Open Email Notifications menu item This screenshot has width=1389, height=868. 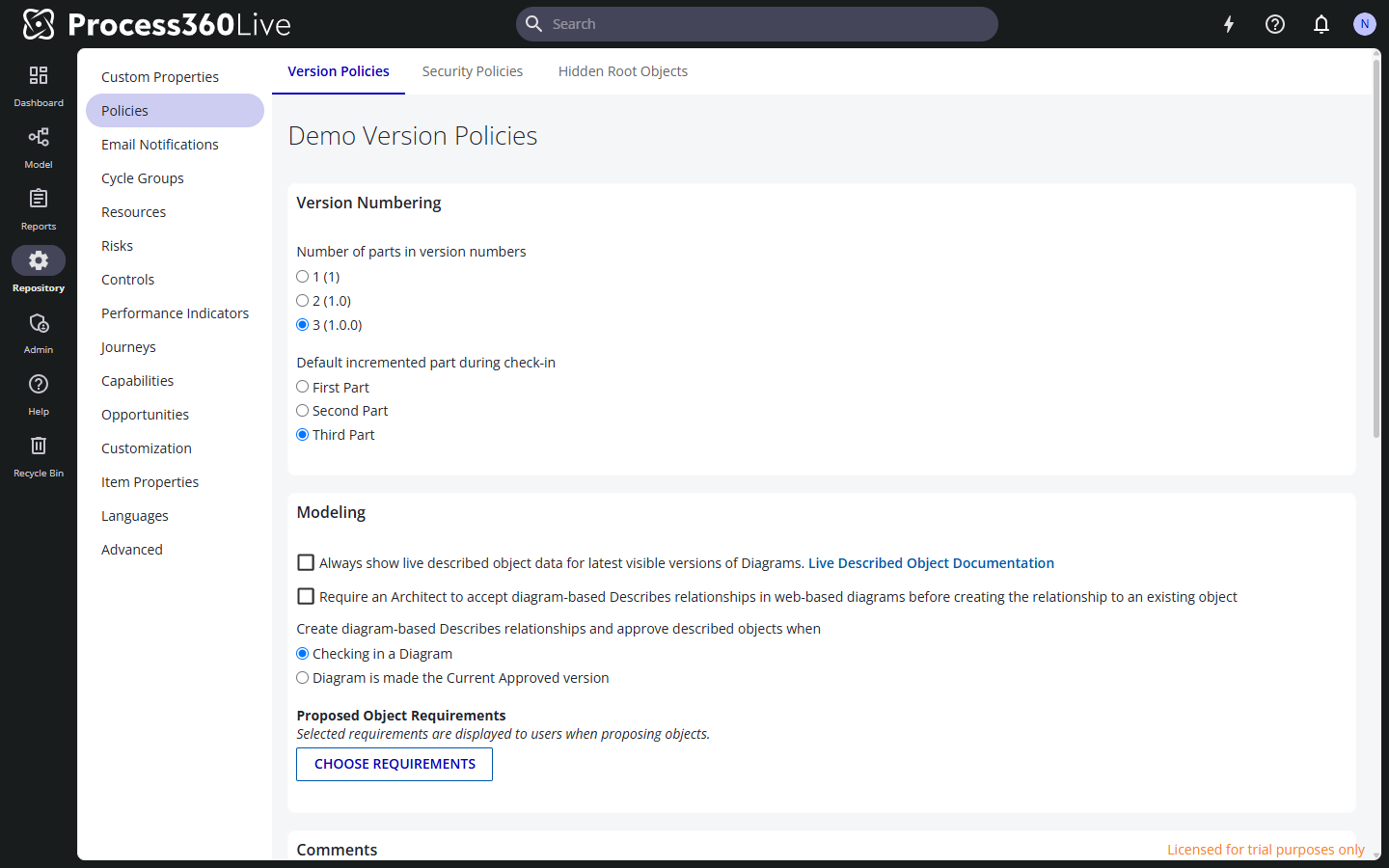click(x=175, y=145)
